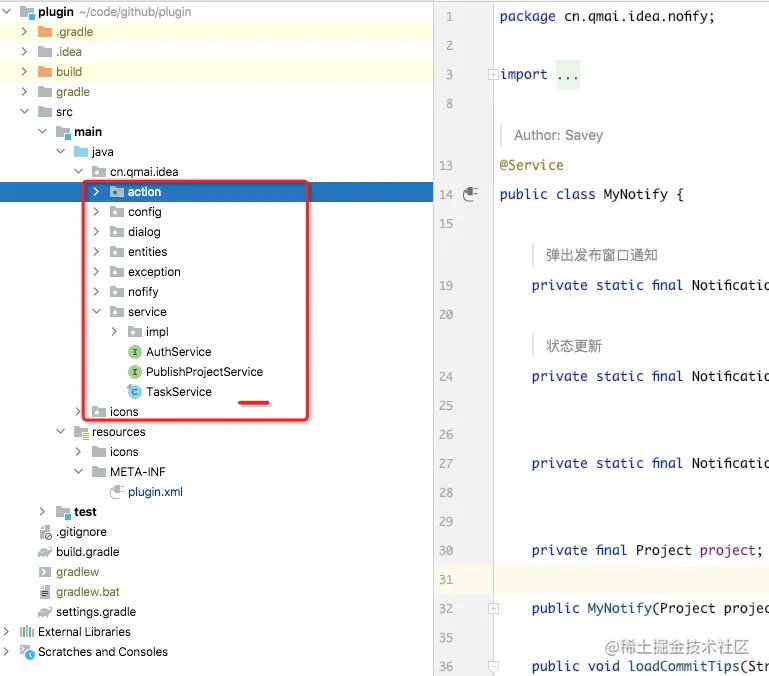Click the MyNotify class name at line 14
The image size is (769, 676).
click(x=635, y=194)
